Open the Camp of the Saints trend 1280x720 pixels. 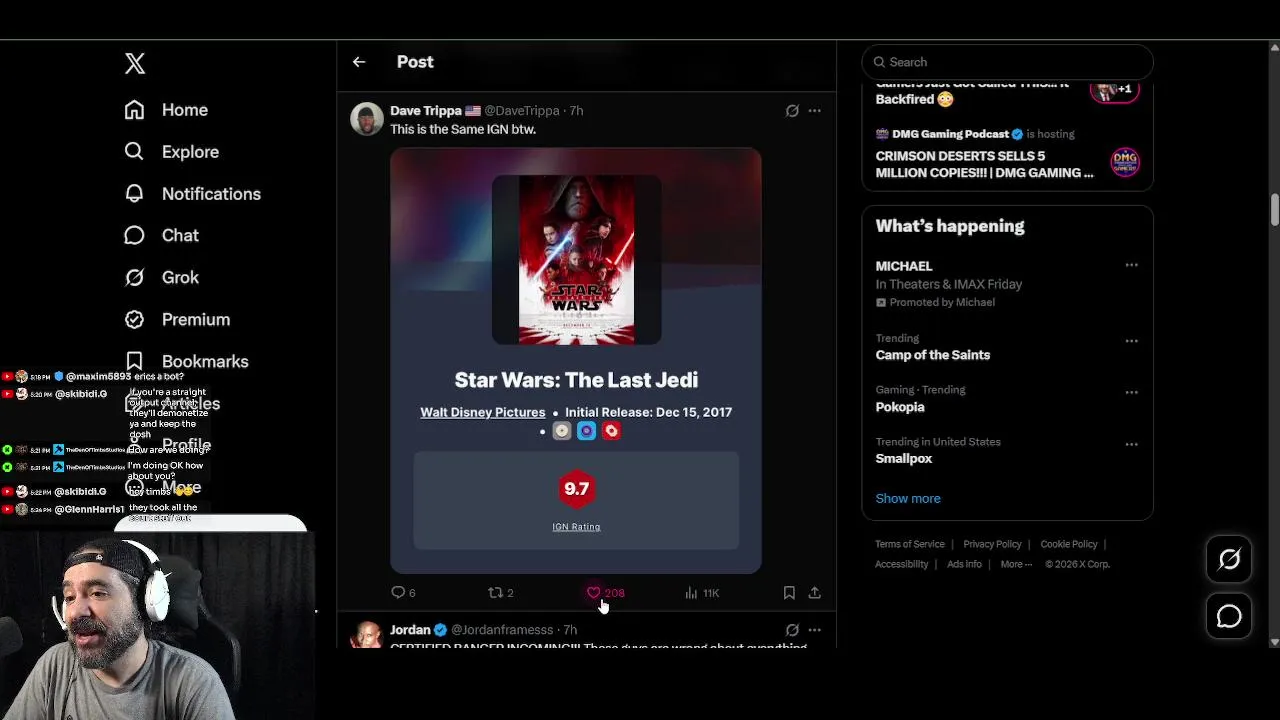(933, 355)
